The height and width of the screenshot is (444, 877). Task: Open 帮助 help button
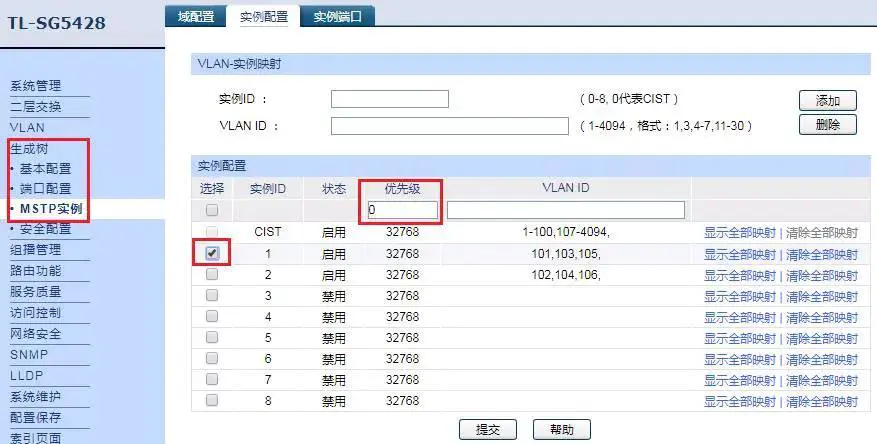tap(561, 430)
